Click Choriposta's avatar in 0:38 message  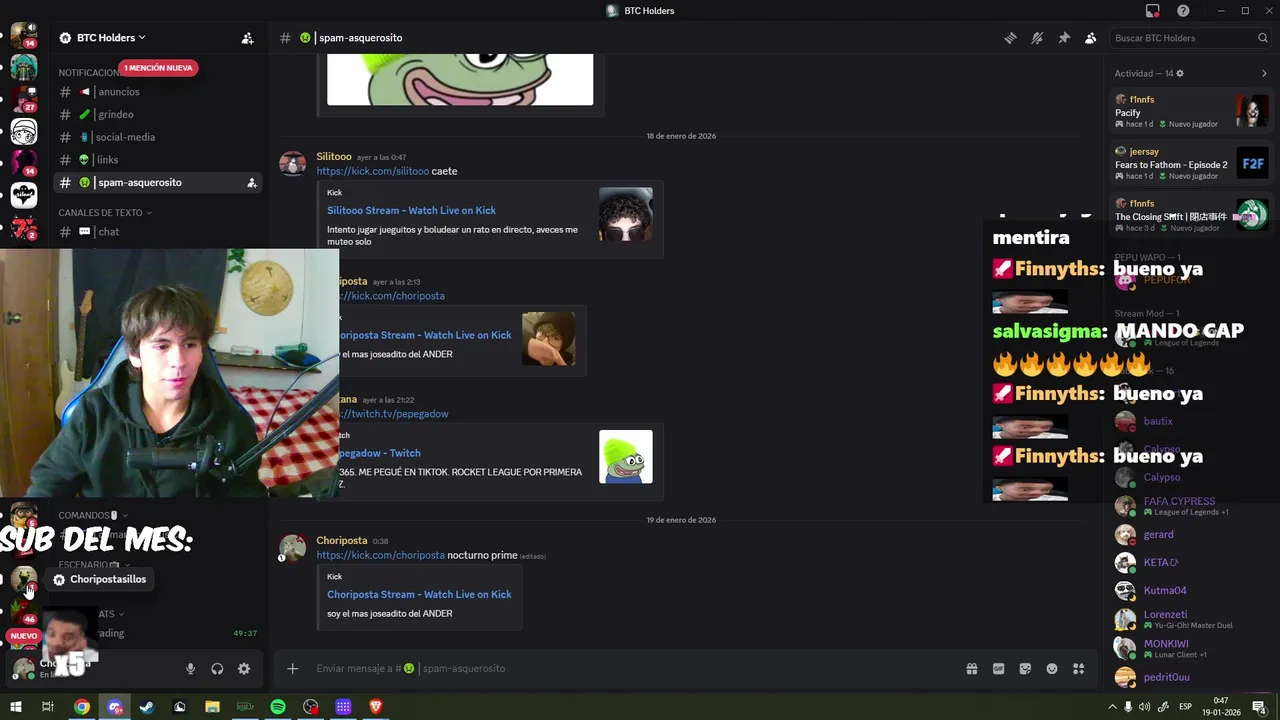[293, 548]
